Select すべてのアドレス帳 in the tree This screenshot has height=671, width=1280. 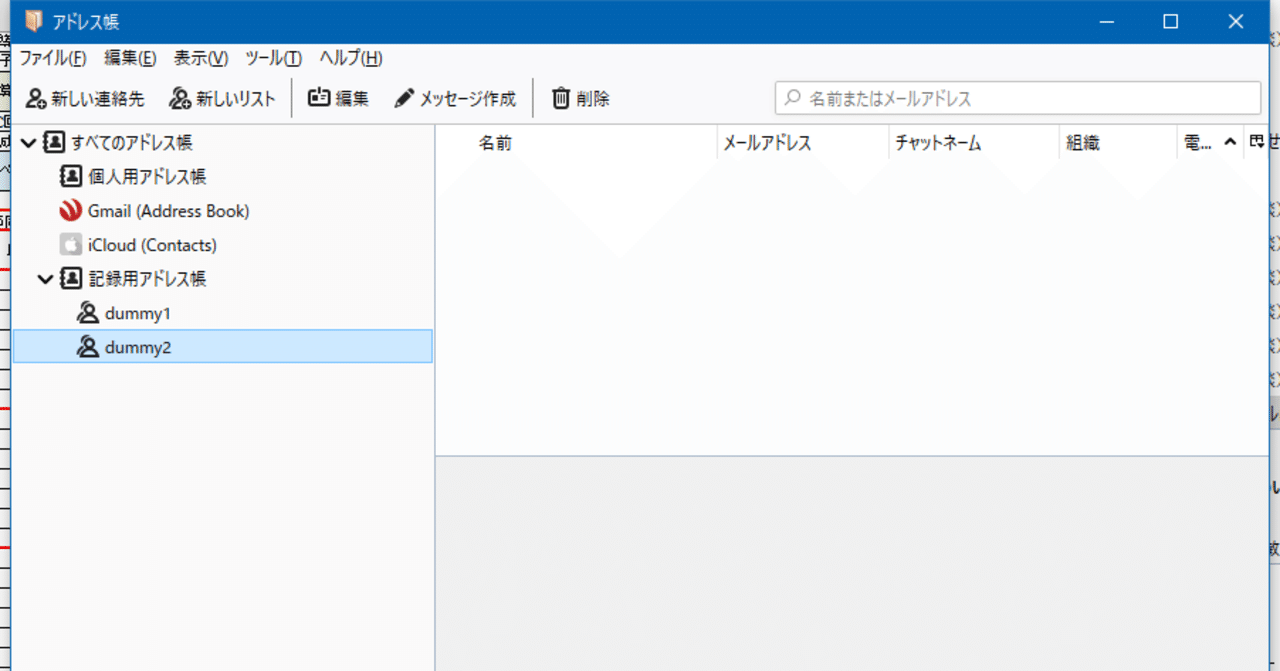(132, 143)
